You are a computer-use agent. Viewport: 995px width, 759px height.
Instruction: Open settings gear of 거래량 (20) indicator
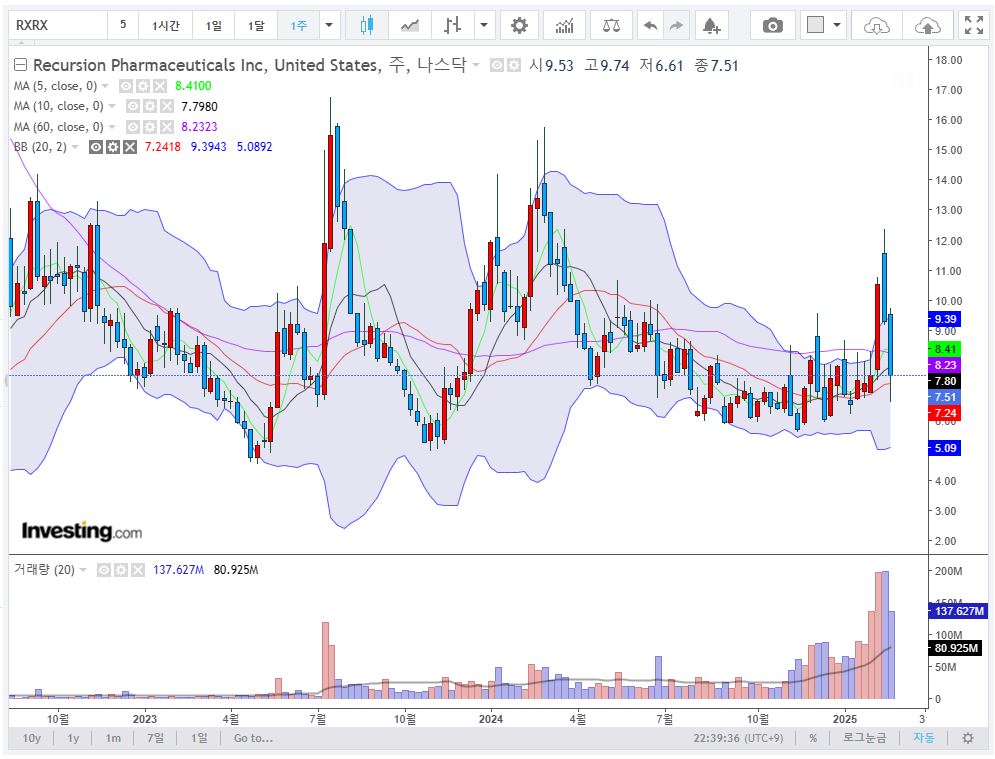[x=120, y=570]
